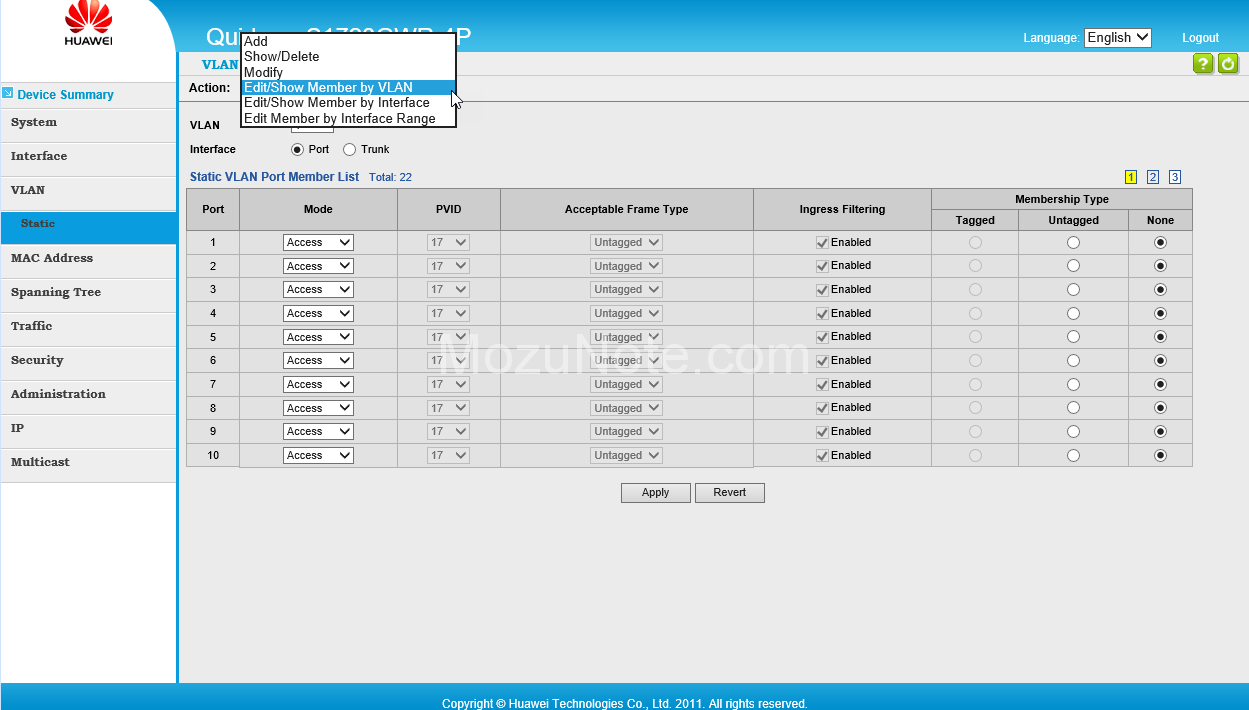Image resolution: width=1249 pixels, height=710 pixels.
Task: Open the Mode dropdown for port 2
Action: (318, 266)
